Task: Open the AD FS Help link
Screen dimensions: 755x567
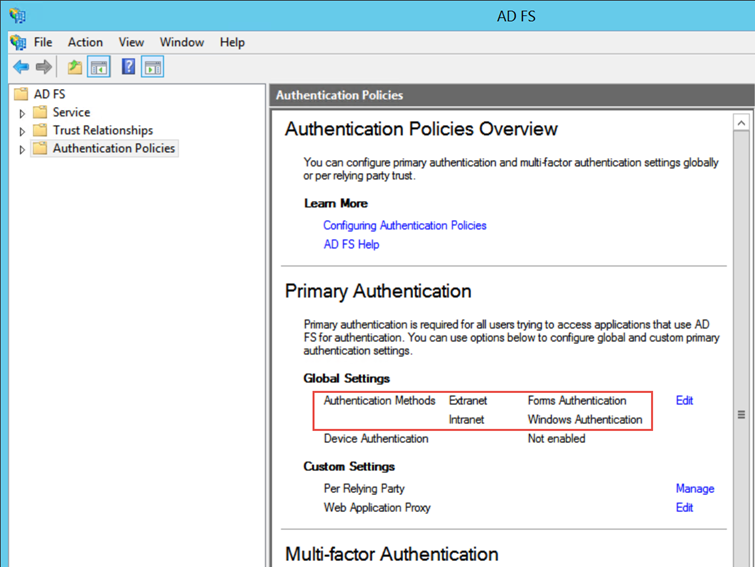Action: pyautogui.click(x=351, y=245)
